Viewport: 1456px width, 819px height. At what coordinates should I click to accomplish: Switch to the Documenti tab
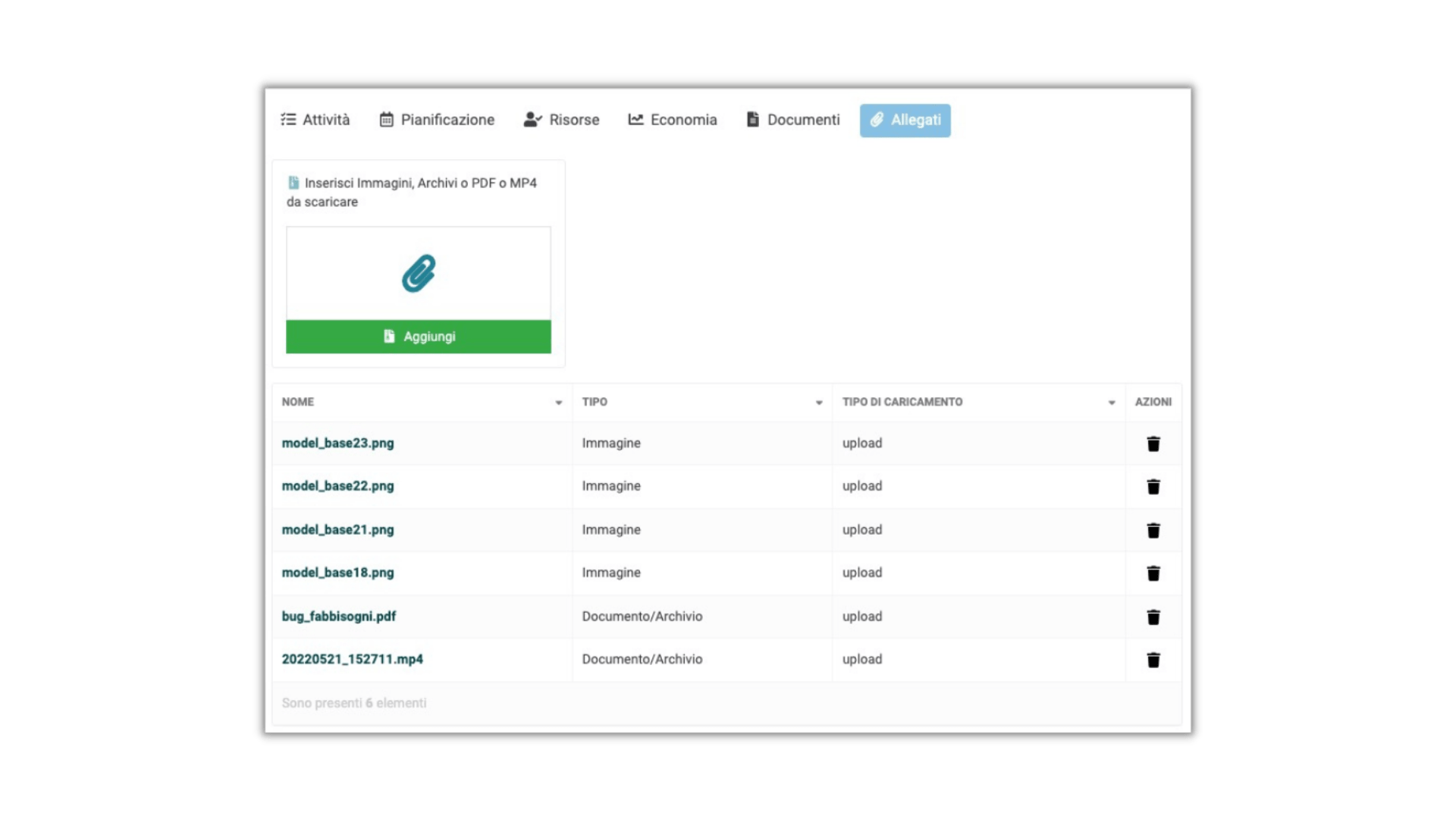793,120
